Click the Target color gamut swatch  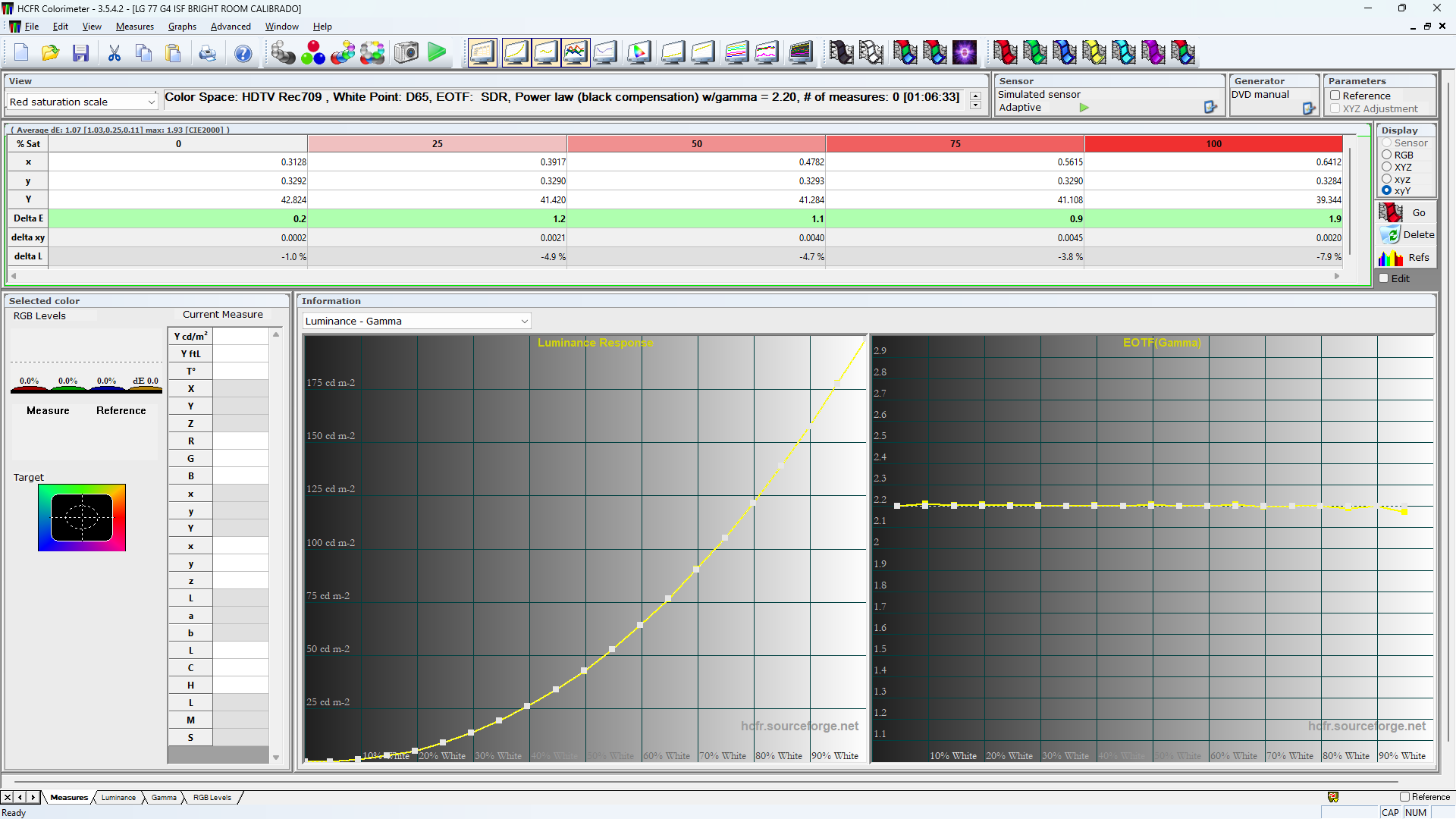[x=82, y=518]
